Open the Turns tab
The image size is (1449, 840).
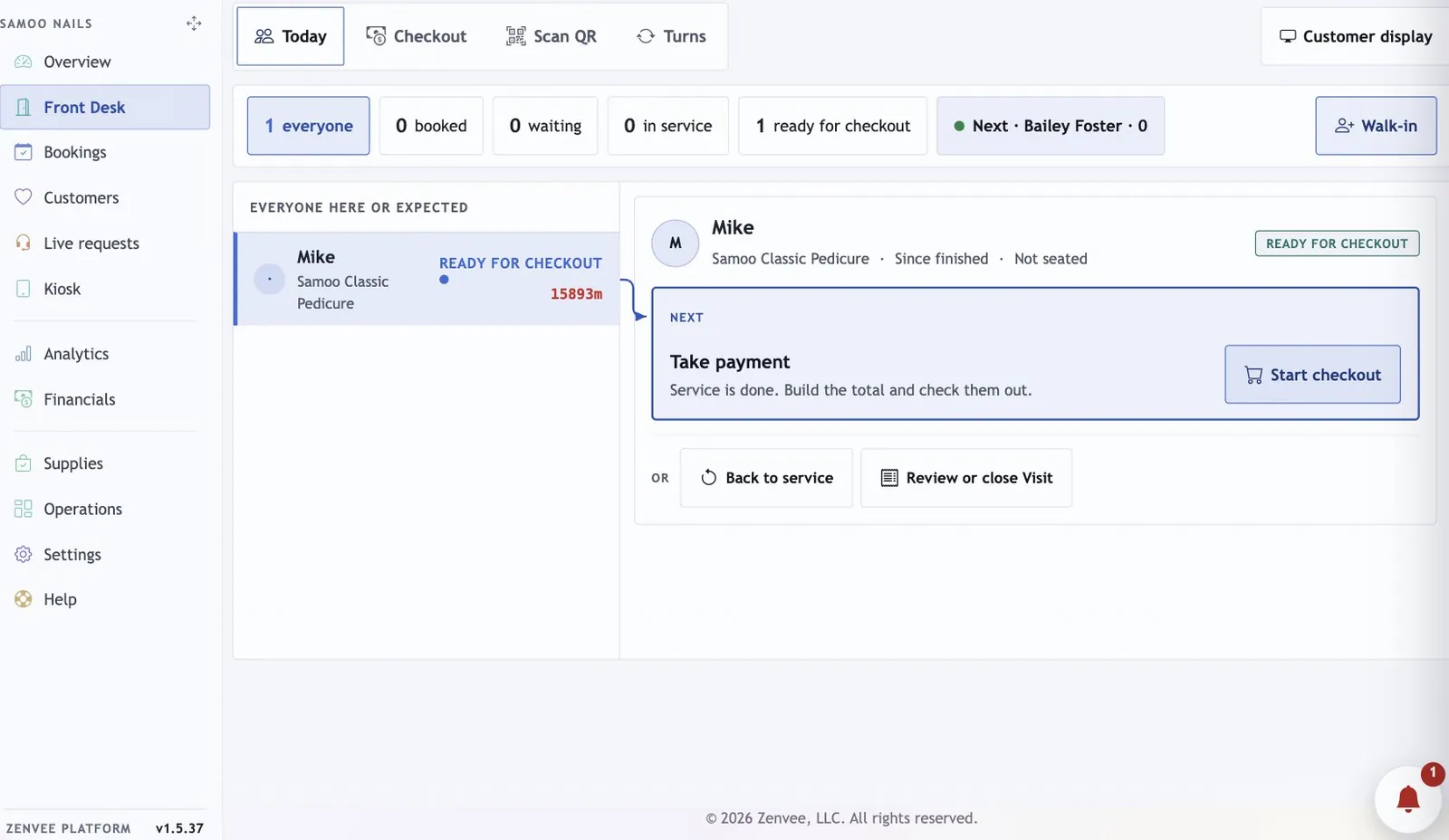tap(671, 36)
